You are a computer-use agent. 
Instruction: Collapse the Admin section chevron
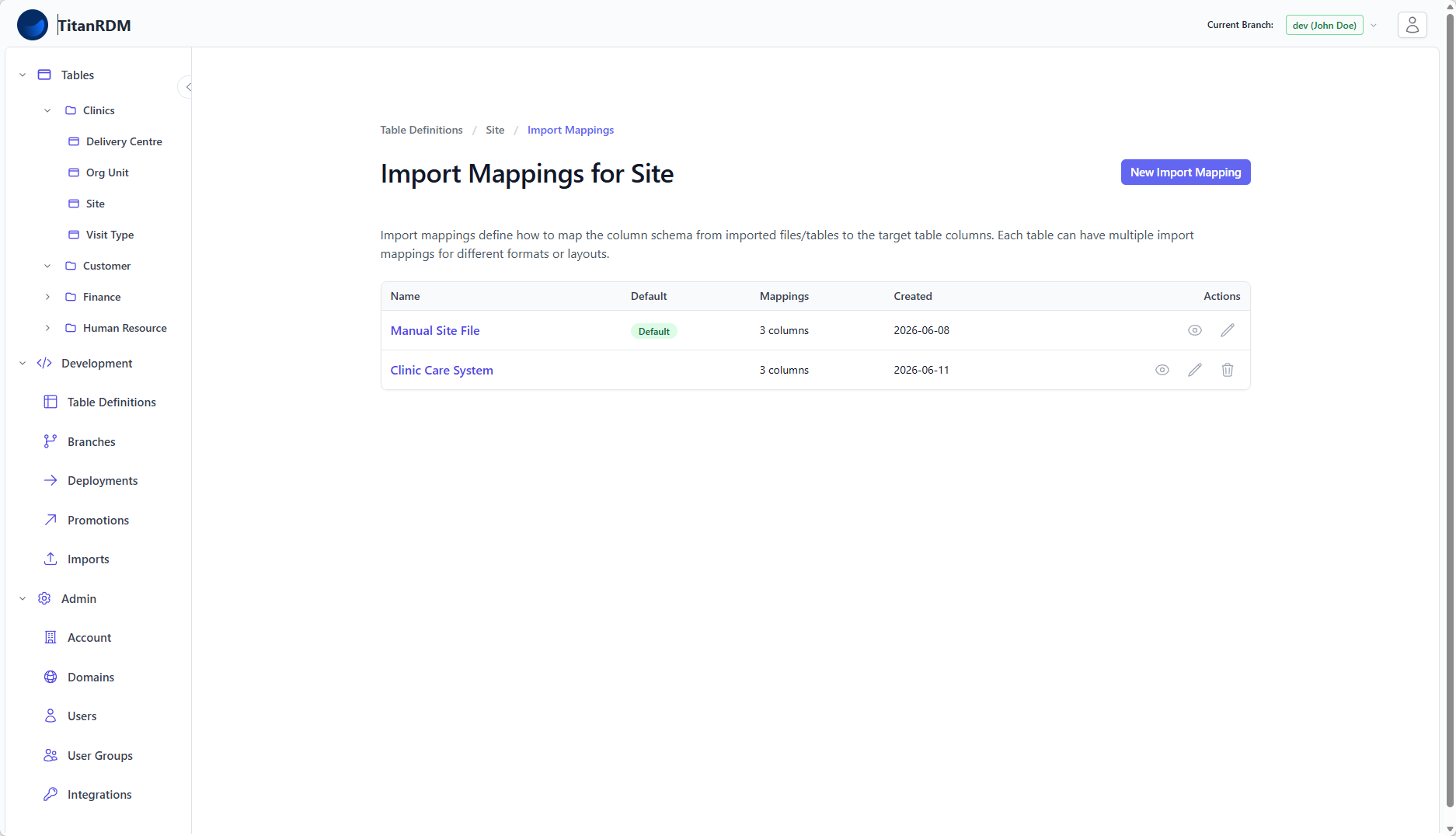(x=23, y=598)
